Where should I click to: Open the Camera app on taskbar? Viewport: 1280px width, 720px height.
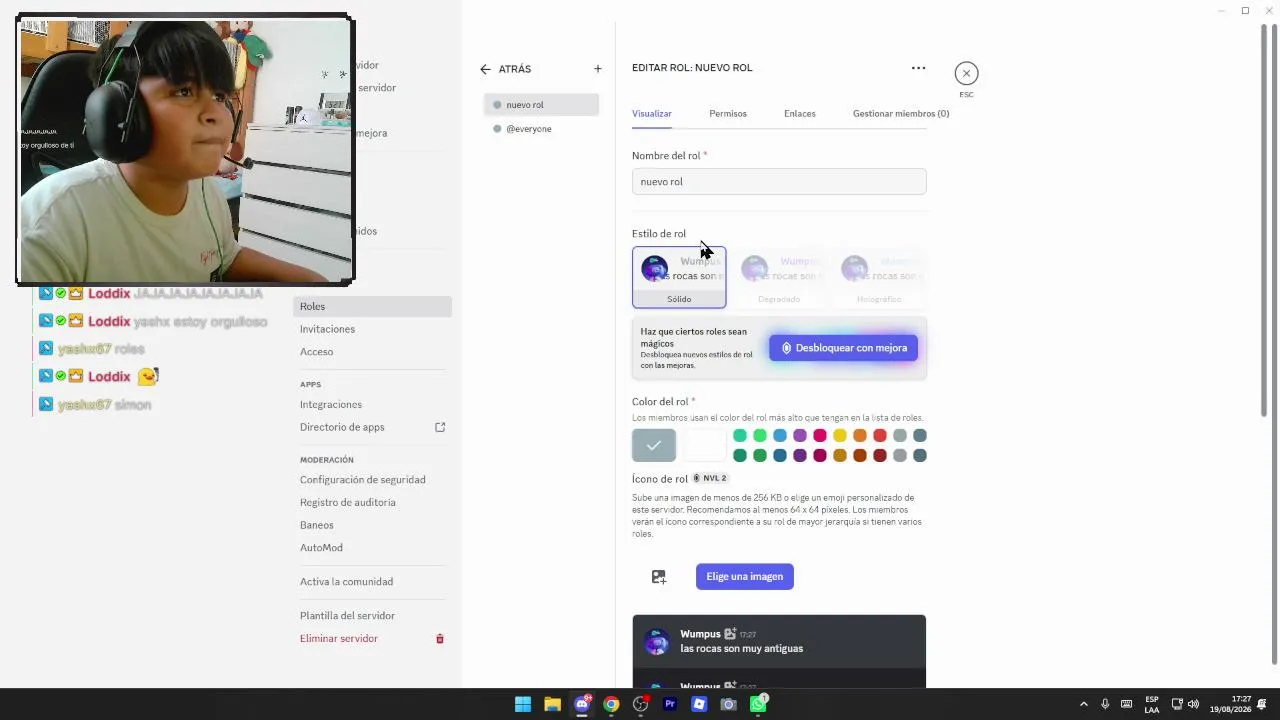tap(729, 704)
